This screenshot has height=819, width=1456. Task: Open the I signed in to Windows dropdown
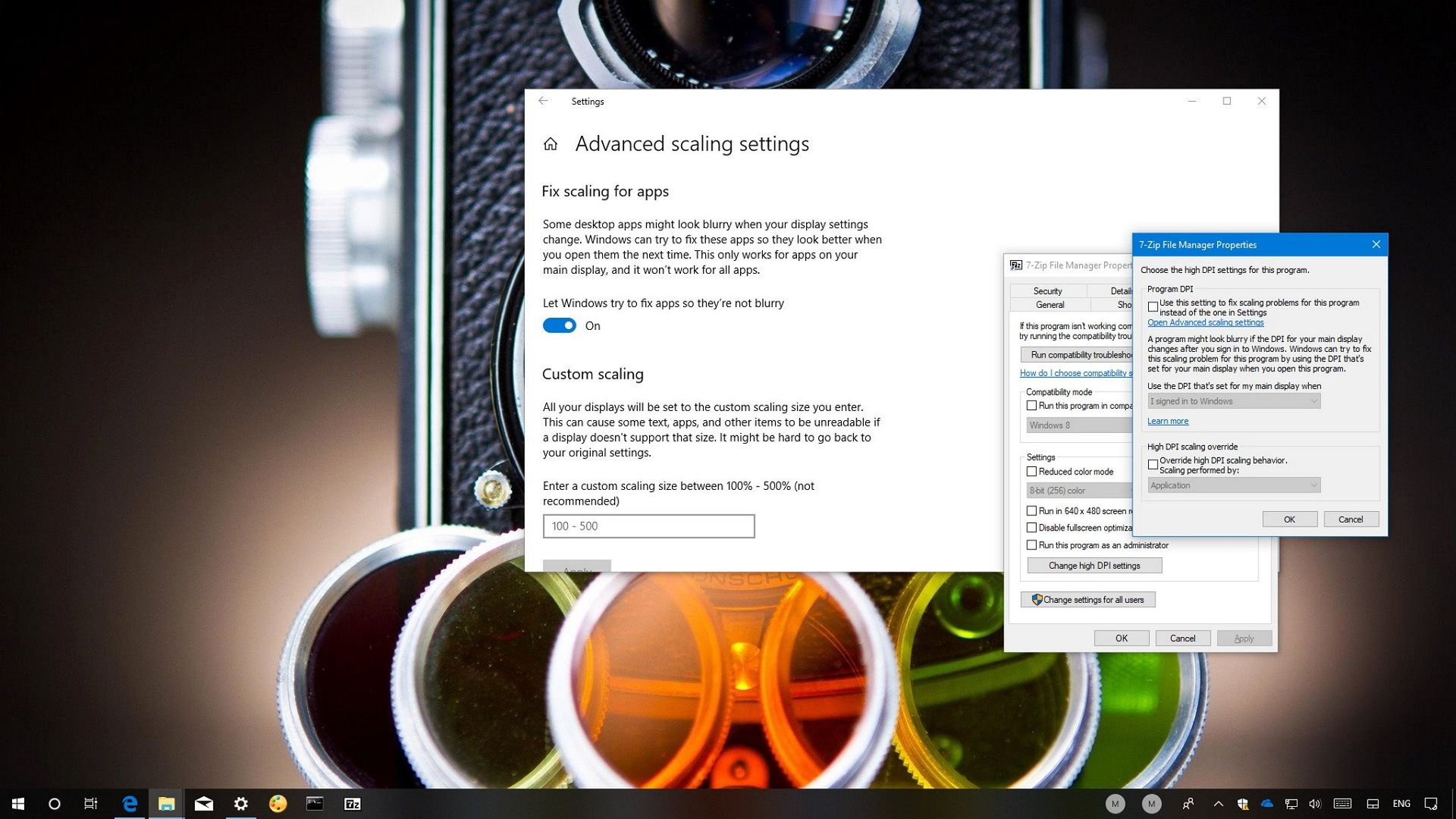click(x=1313, y=400)
